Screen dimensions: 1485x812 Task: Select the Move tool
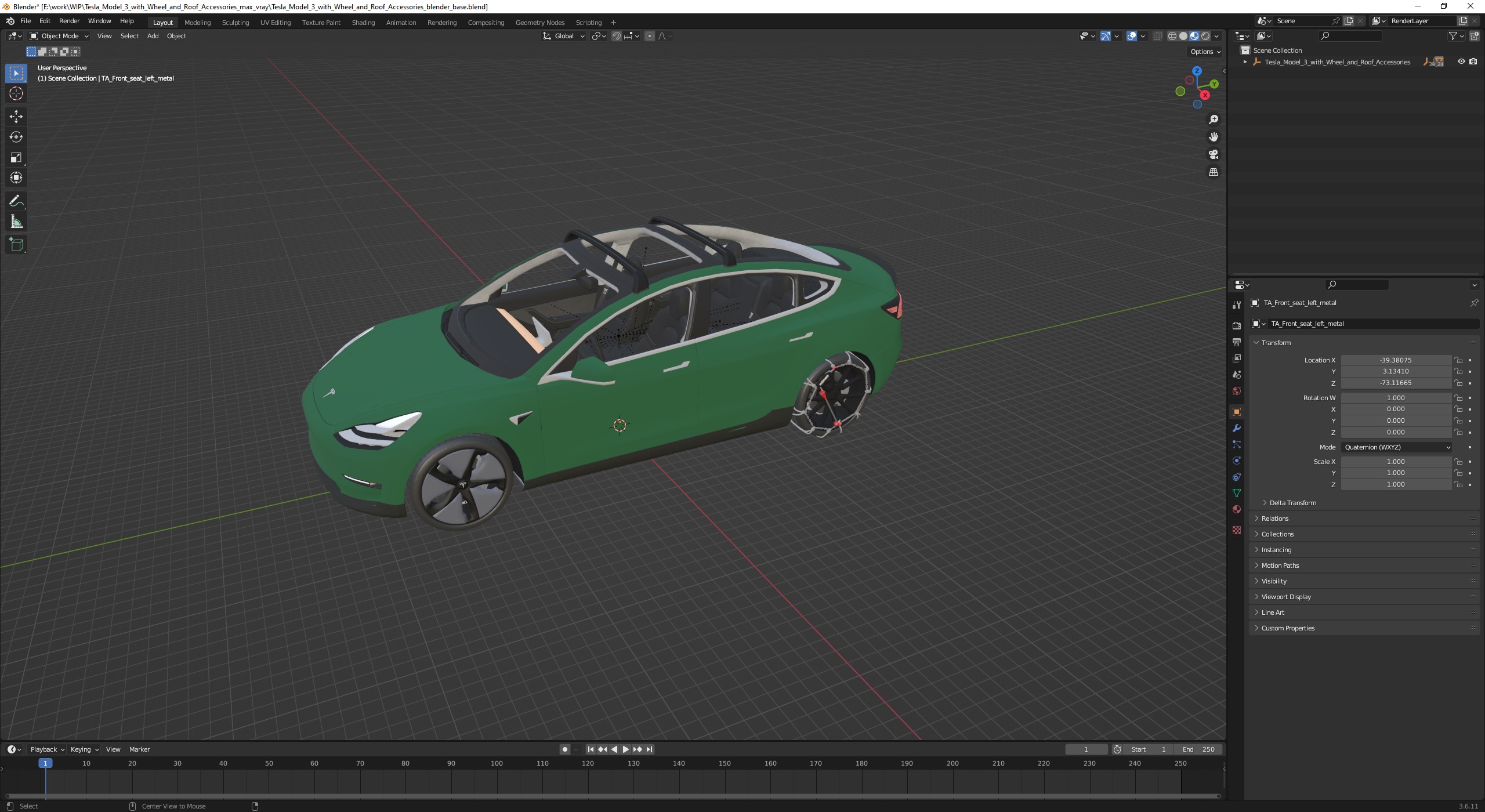(16, 117)
